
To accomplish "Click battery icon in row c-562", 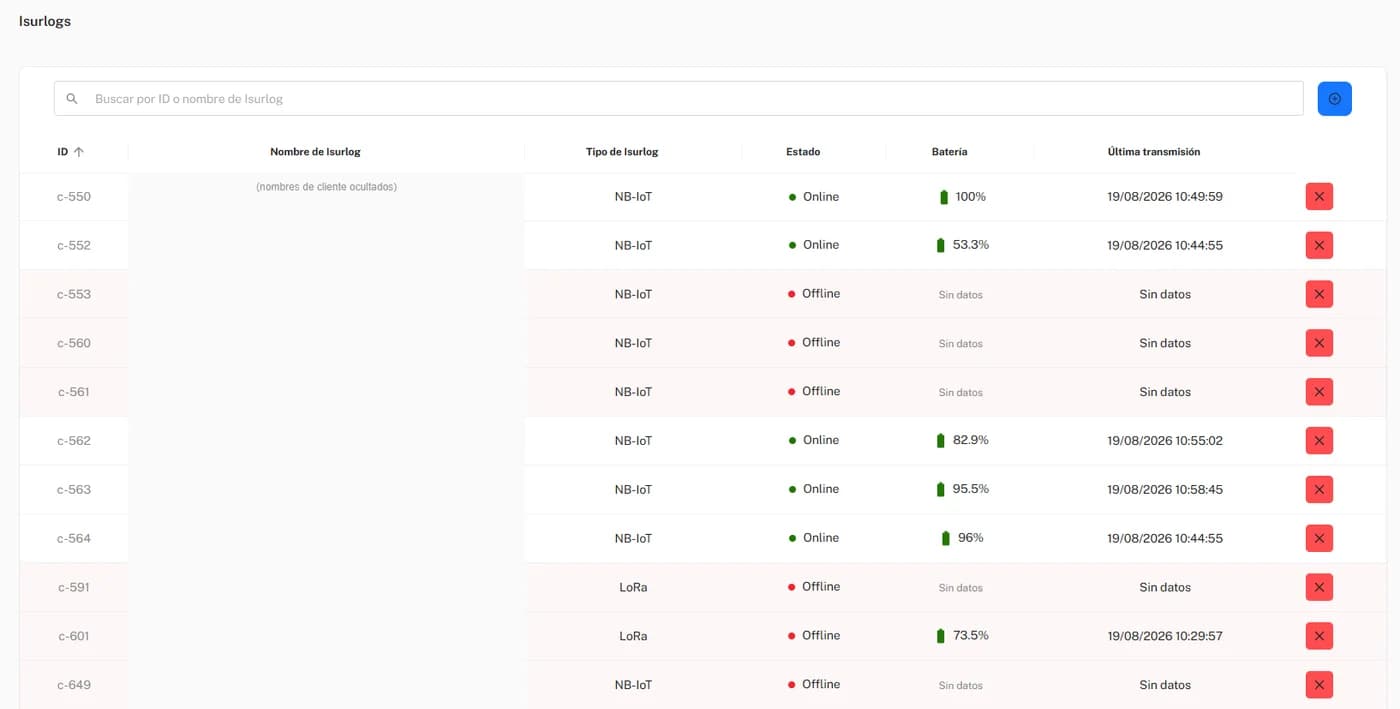I will [x=940, y=440].
